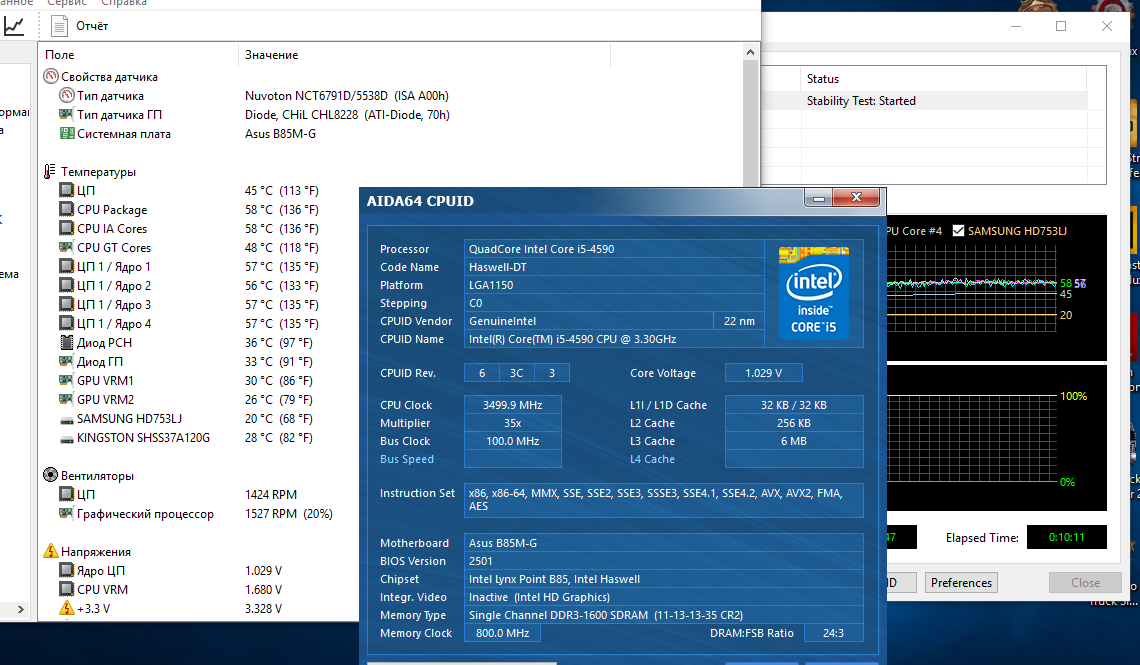The height and width of the screenshot is (665, 1140).
Task: Click the Multiplier value 35x
Action: pos(513,423)
